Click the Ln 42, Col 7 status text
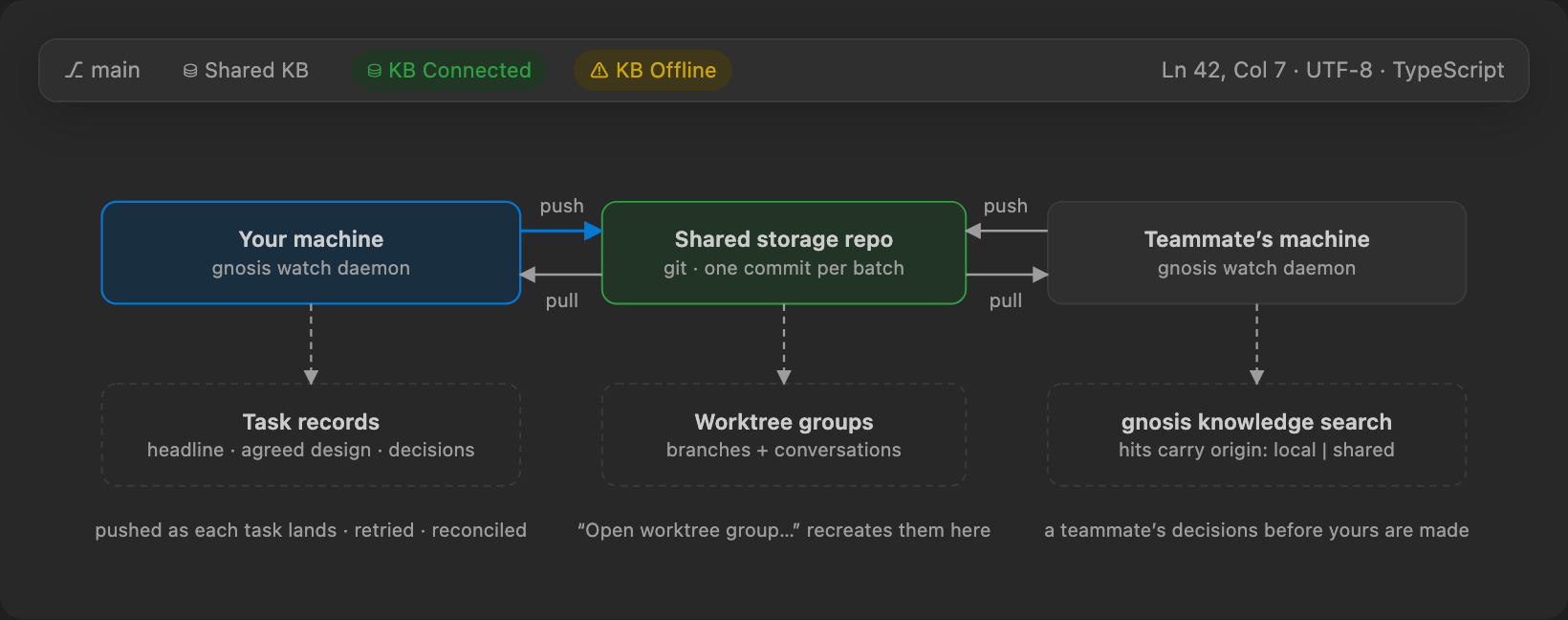Image resolution: width=1568 pixels, height=620 pixels. 1223,71
